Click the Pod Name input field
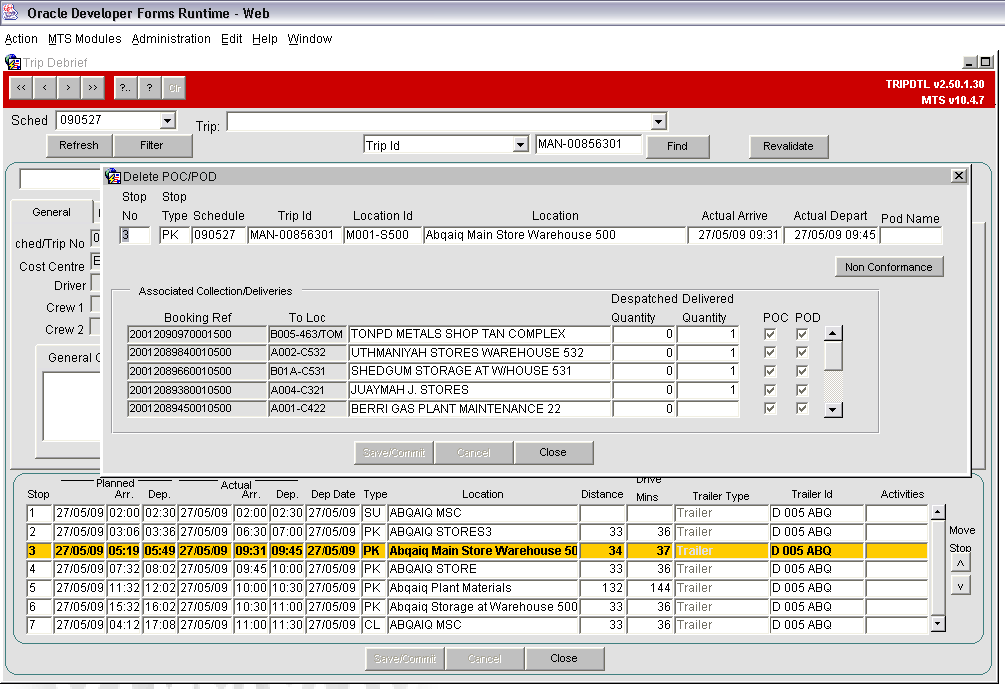 911,235
